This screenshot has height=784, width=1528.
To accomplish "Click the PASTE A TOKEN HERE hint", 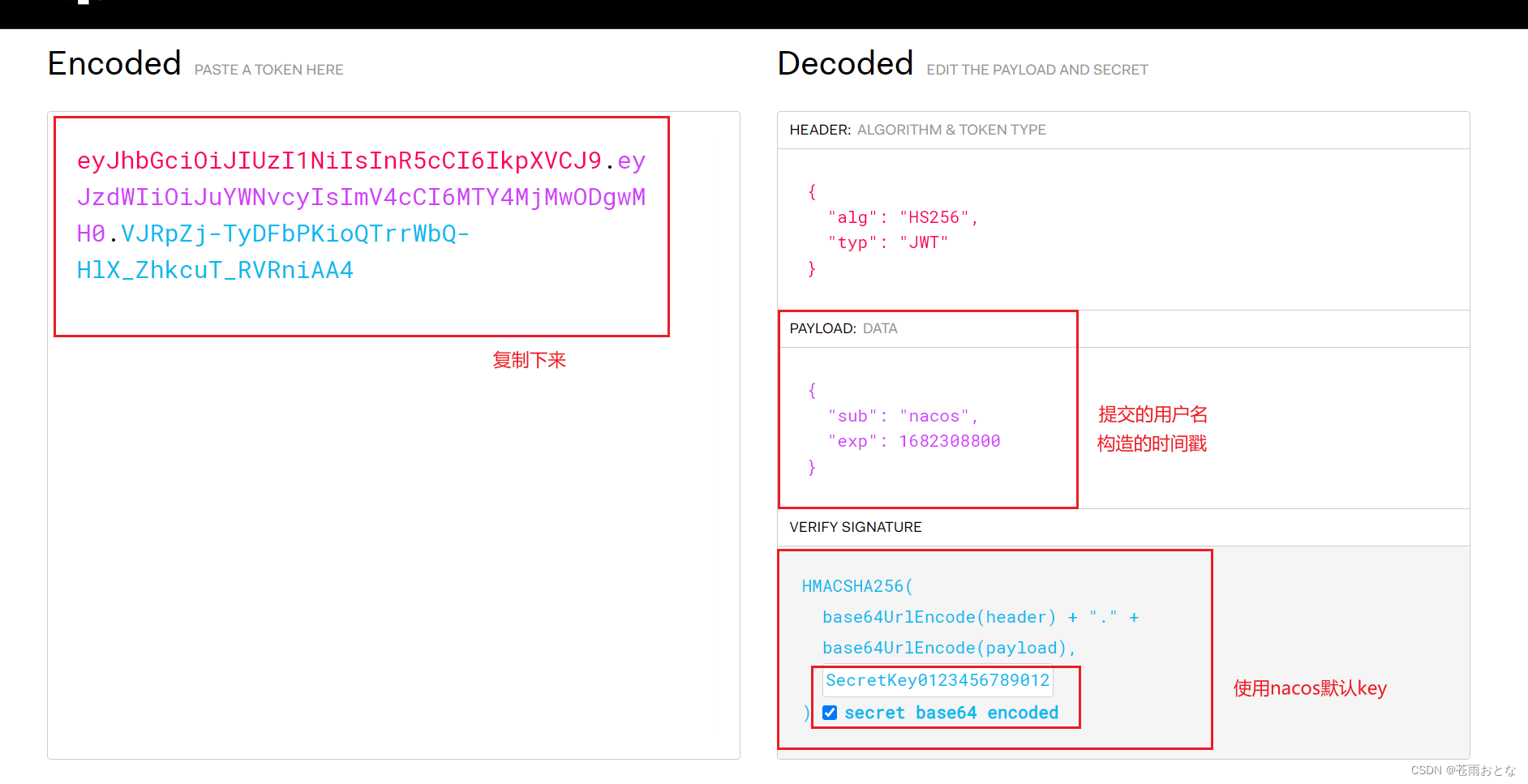I will (x=268, y=70).
